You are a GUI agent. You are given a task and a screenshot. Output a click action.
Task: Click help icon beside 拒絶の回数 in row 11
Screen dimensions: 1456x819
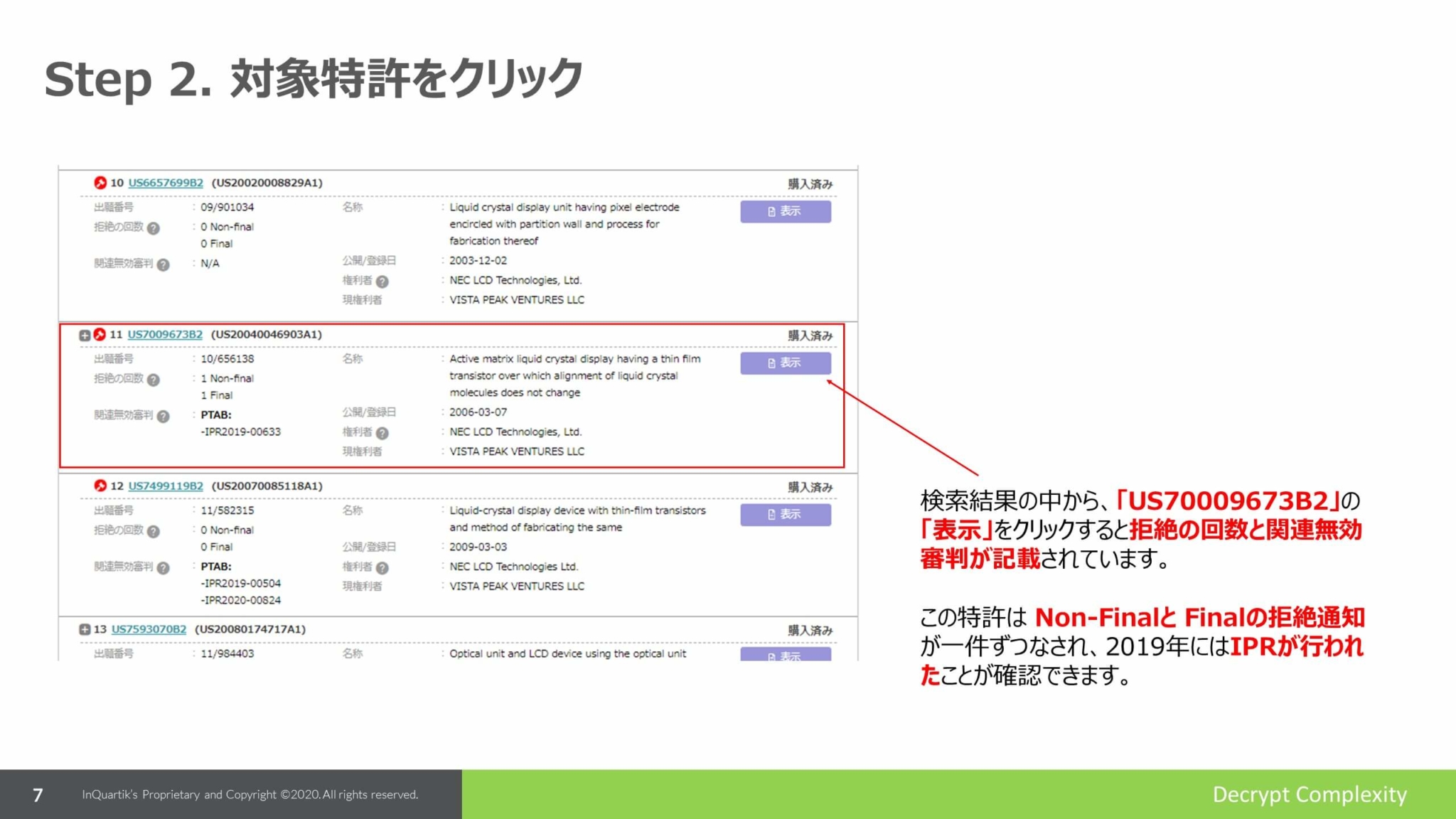point(154,380)
